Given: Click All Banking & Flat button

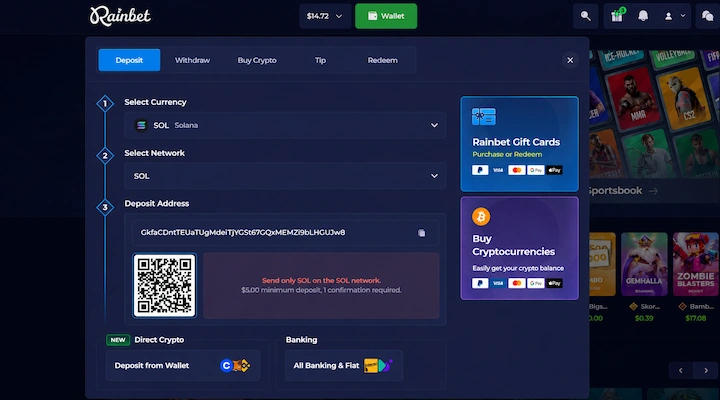Looking at the screenshot, I should point(343,366).
